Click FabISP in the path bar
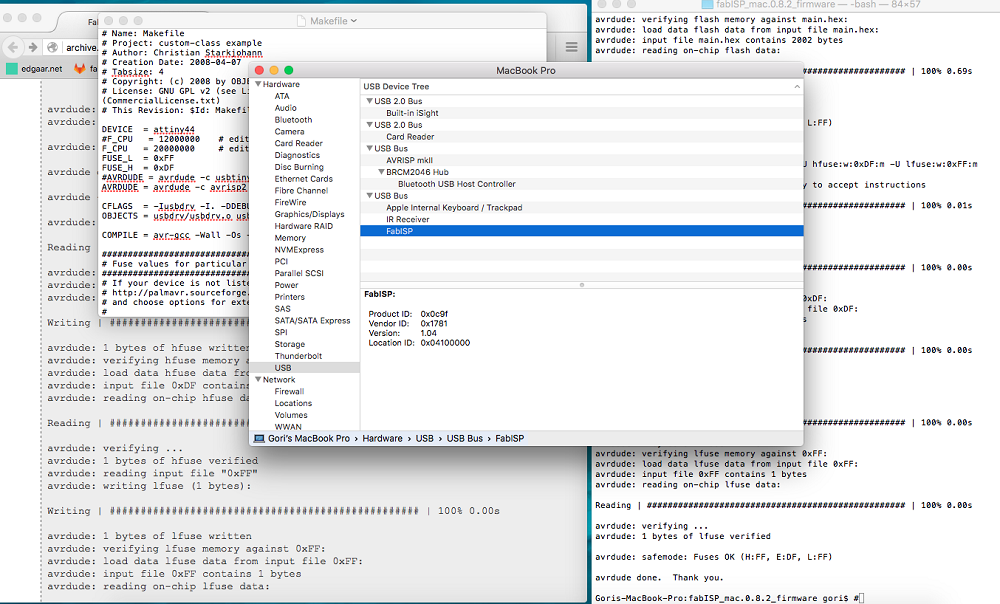1000x604 pixels. (510, 438)
